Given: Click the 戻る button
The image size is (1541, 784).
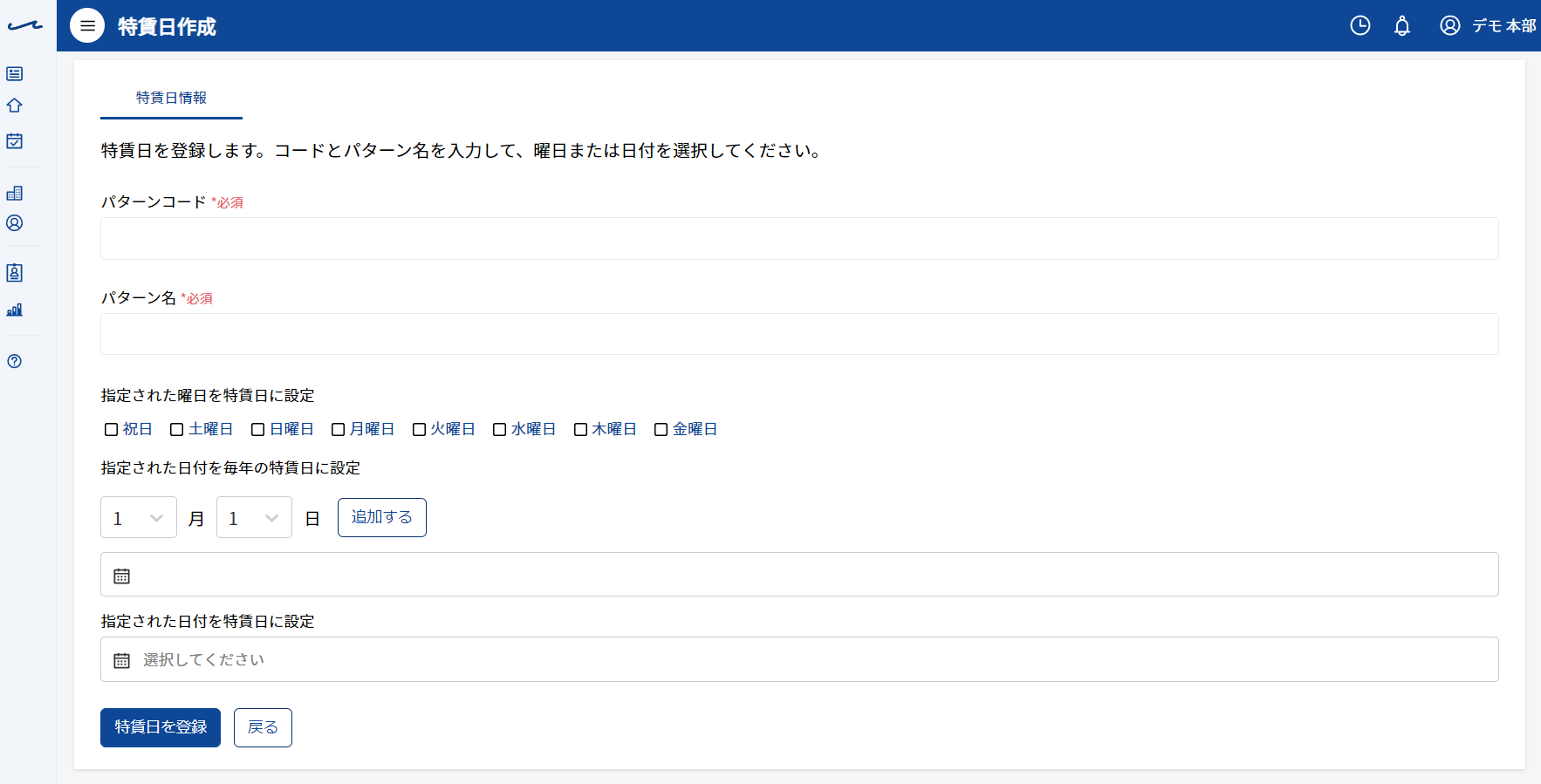Looking at the screenshot, I should (x=263, y=727).
